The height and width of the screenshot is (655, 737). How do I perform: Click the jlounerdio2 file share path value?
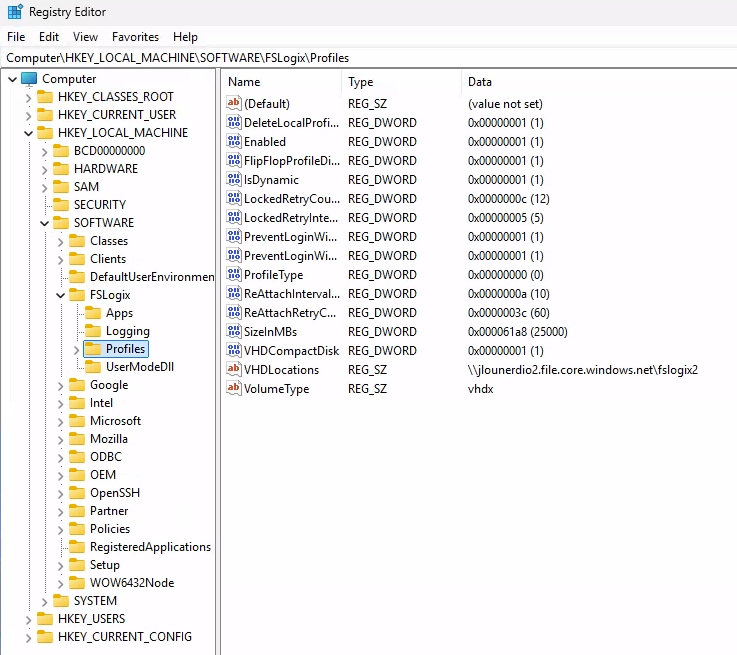(x=582, y=370)
